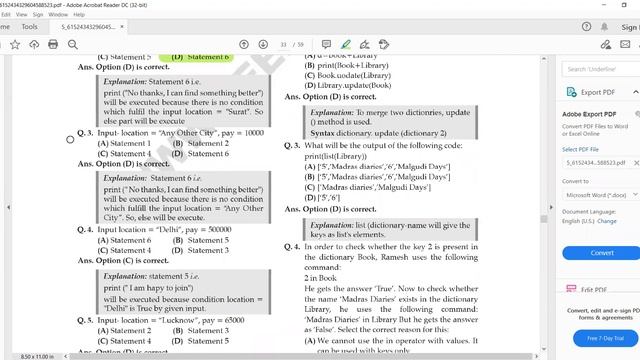Print the document using the printer icon
The image size is (640, 360).
53,44
